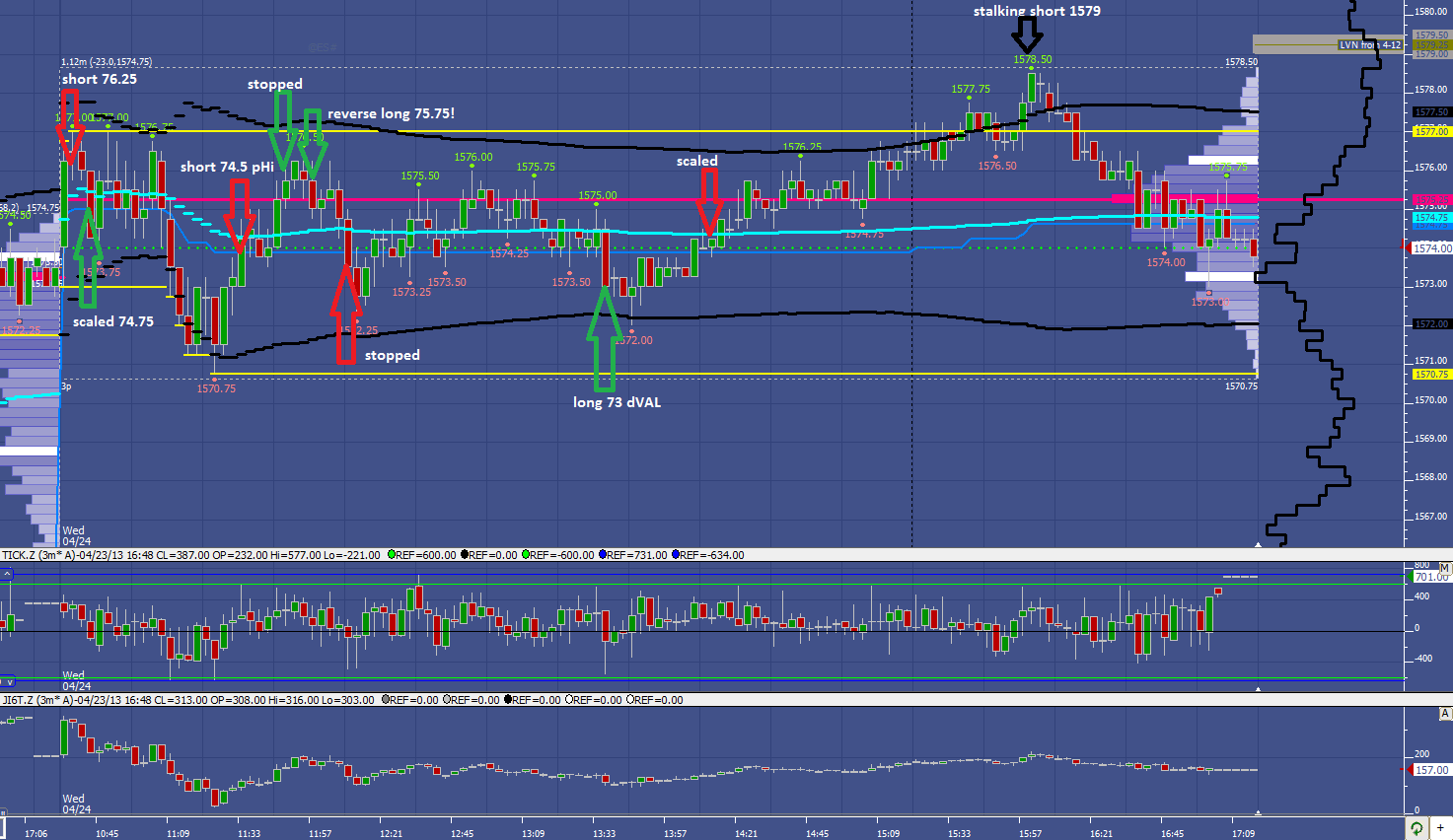Click the black 1572.00 price axis label
1453x840 pixels.
[x=1431, y=324]
